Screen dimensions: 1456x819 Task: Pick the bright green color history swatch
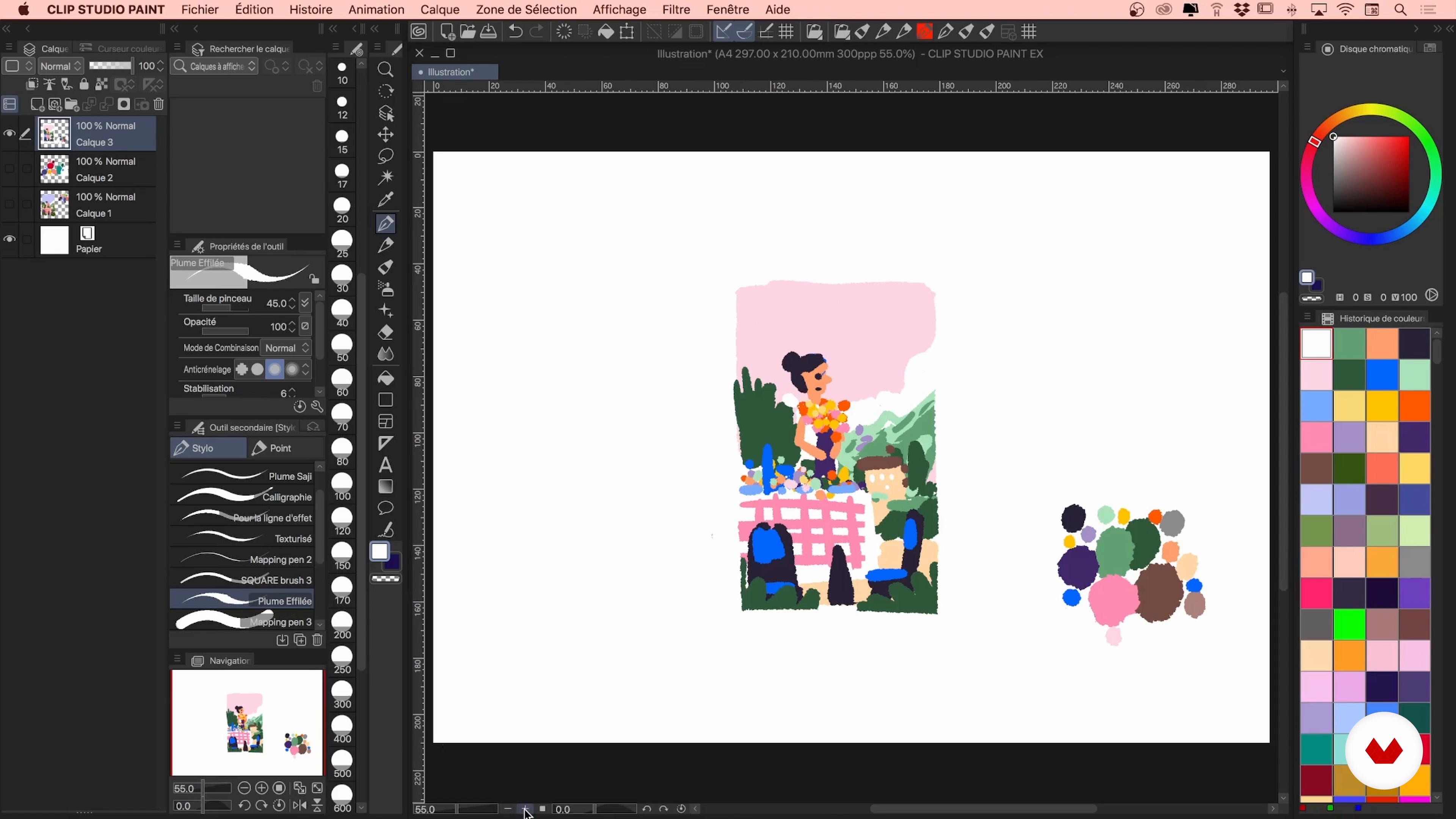coord(1349,624)
